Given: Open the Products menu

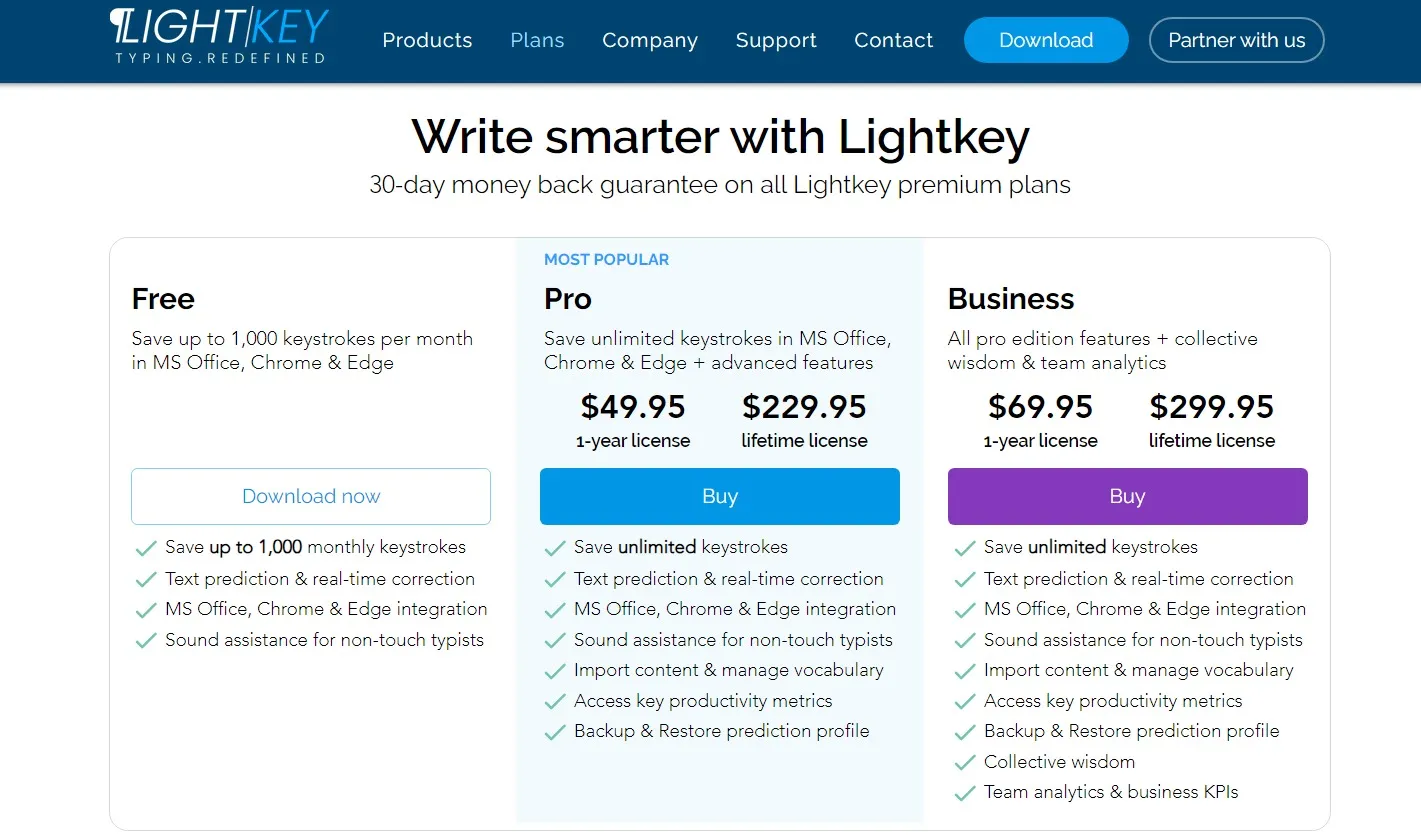Looking at the screenshot, I should [x=427, y=40].
